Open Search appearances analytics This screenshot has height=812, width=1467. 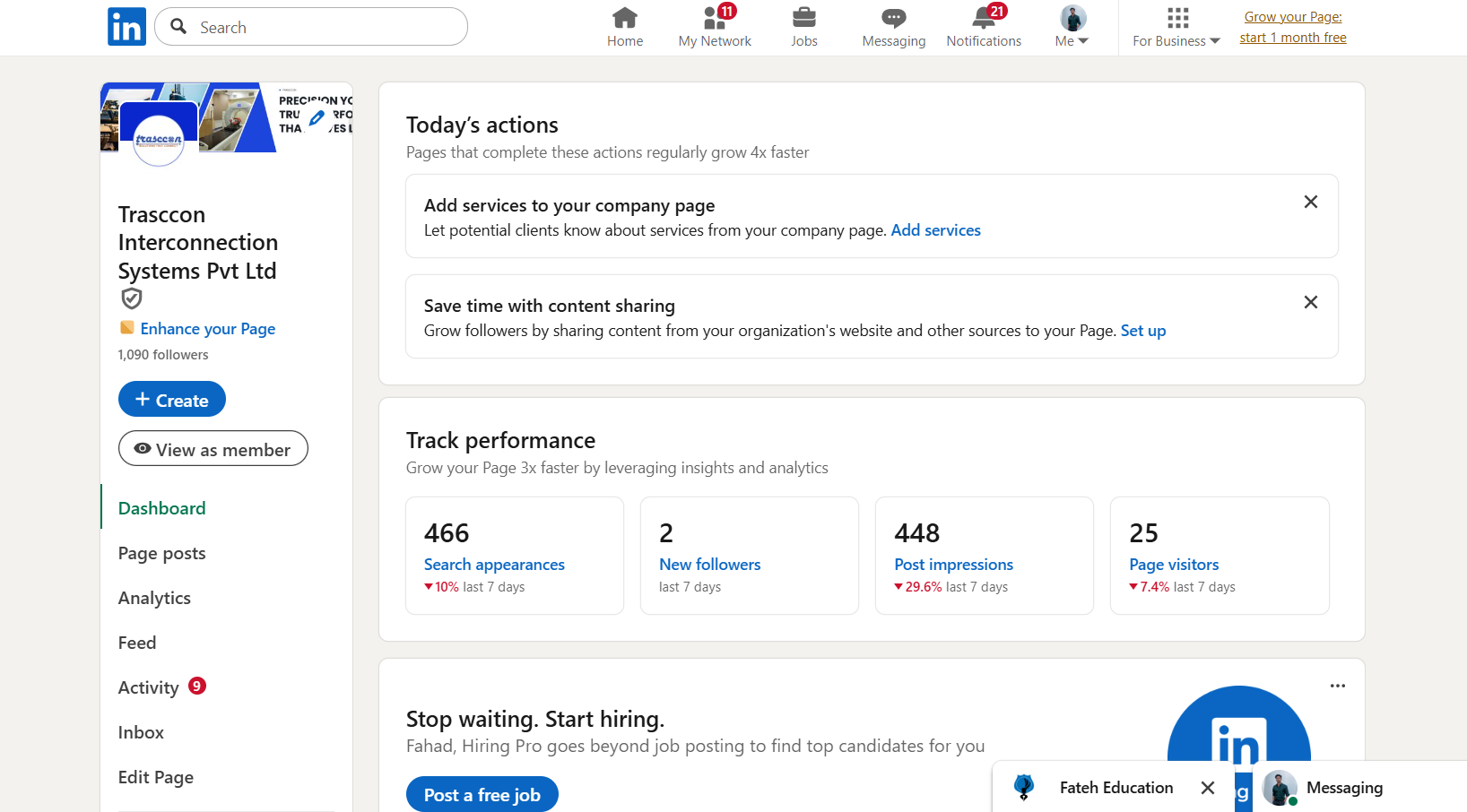pos(494,565)
